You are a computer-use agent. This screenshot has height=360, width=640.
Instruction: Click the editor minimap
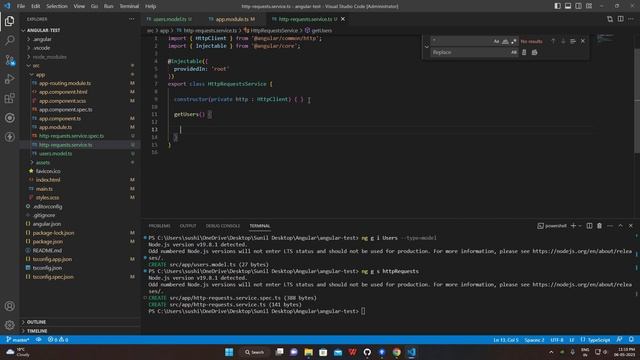click(x=605, y=38)
